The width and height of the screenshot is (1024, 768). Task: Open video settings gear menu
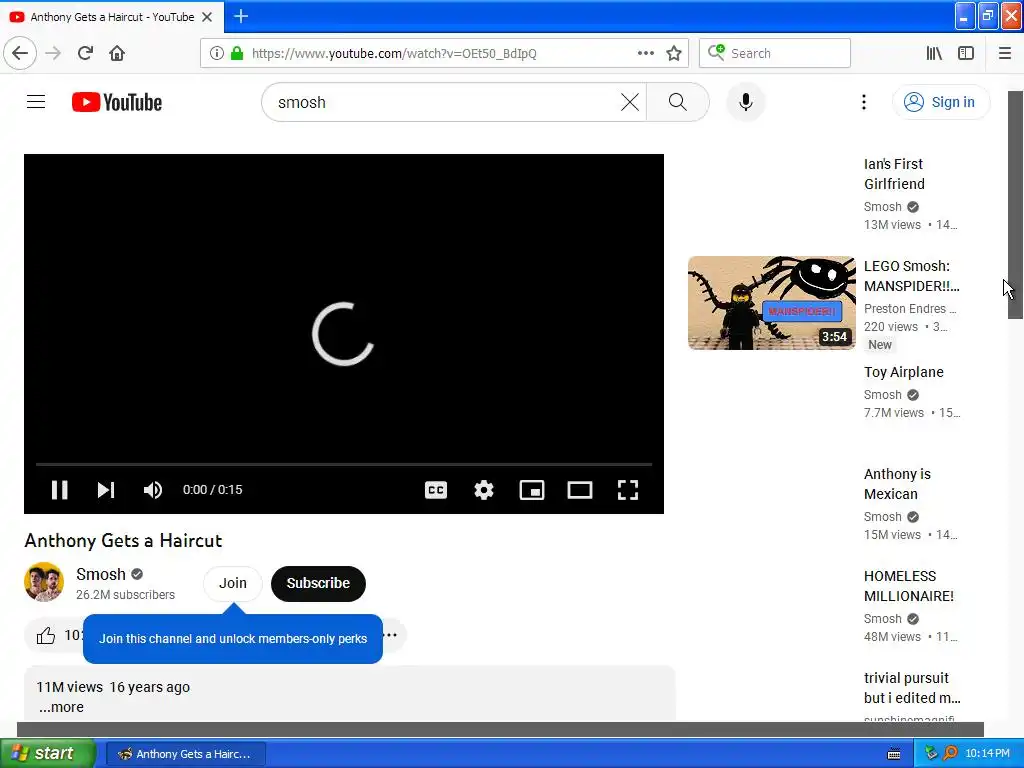(484, 490)
